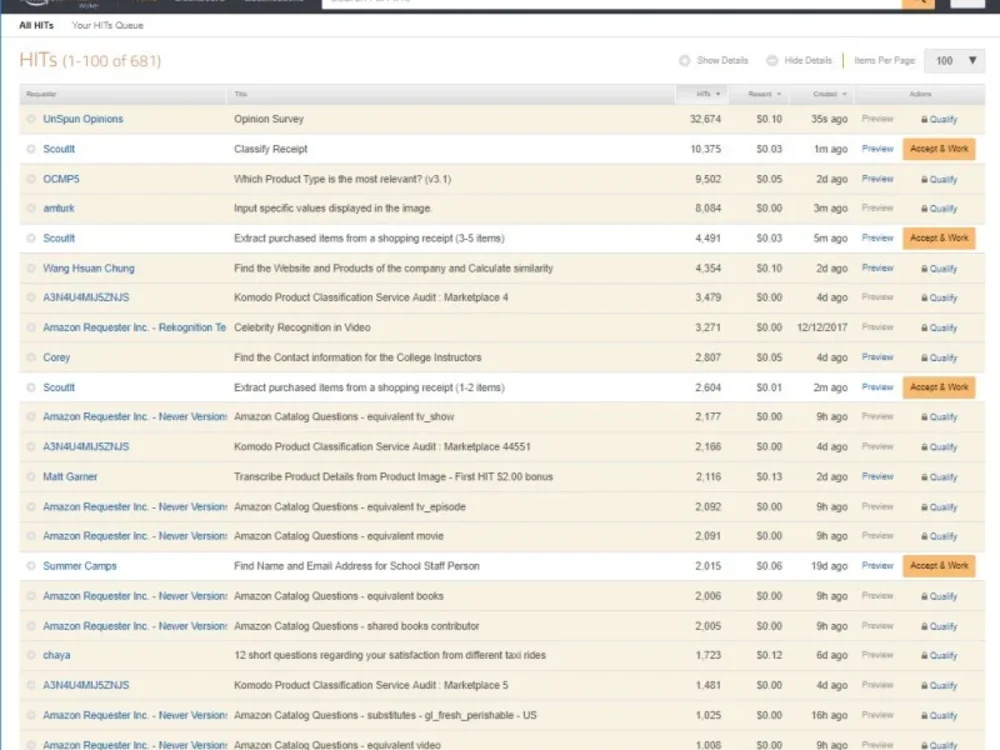1000x750 pixels.
Task: Click lock Qualify for equivalent books
Action: point(939,596)
